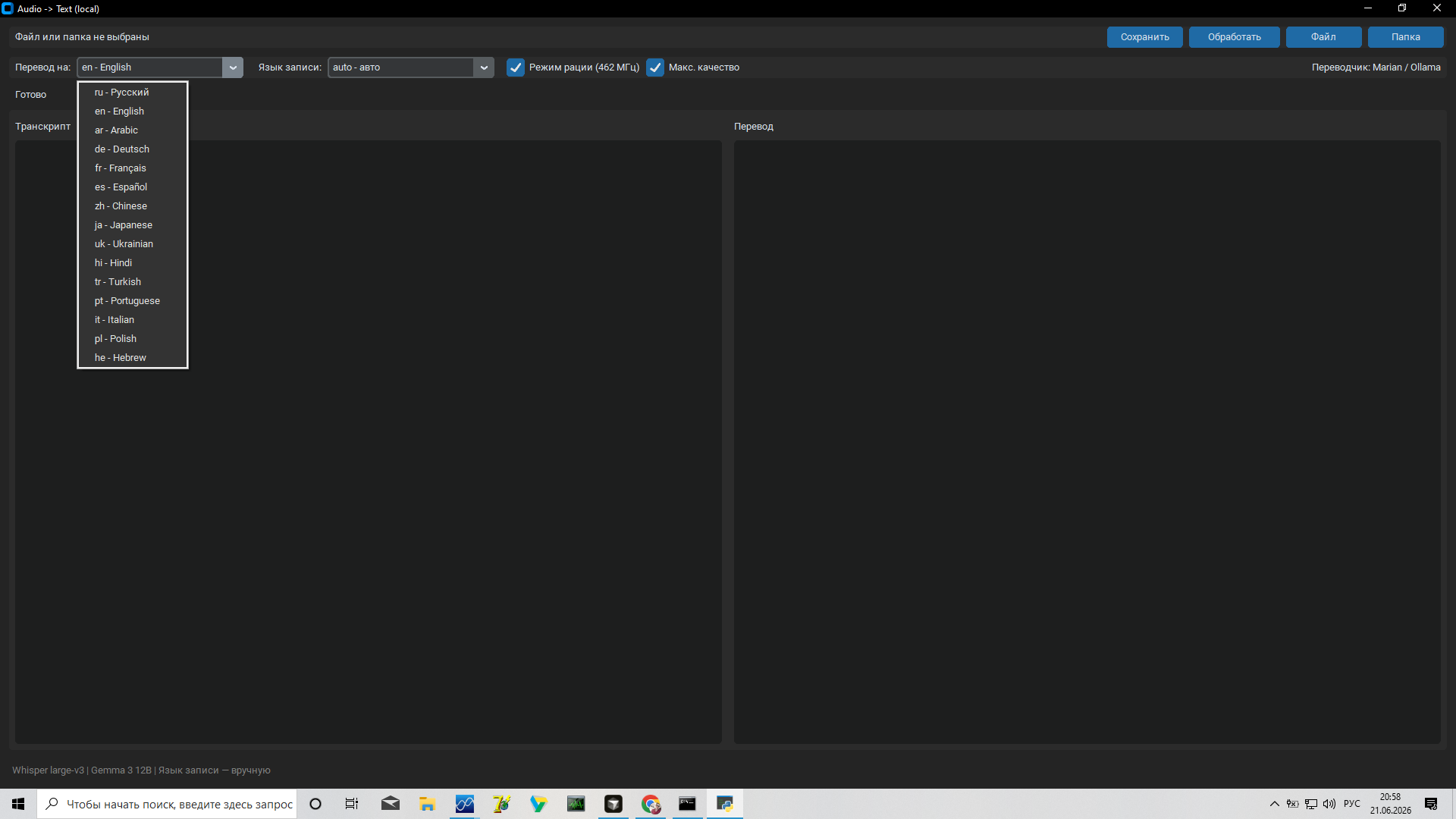
Task: Switch input language via 'РУС' indicator
Action: [x=1352, y=804]
